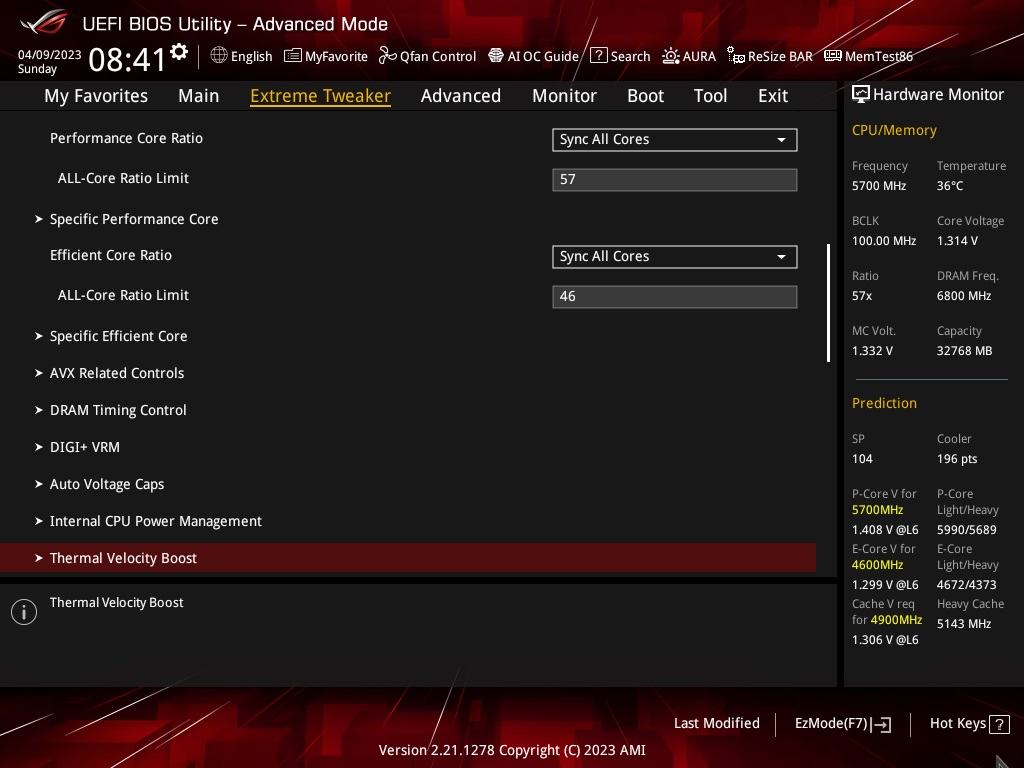Screen dimensions: 1024x768
Task: Click the Search question-mark icon
Action: tap(598, 56)
